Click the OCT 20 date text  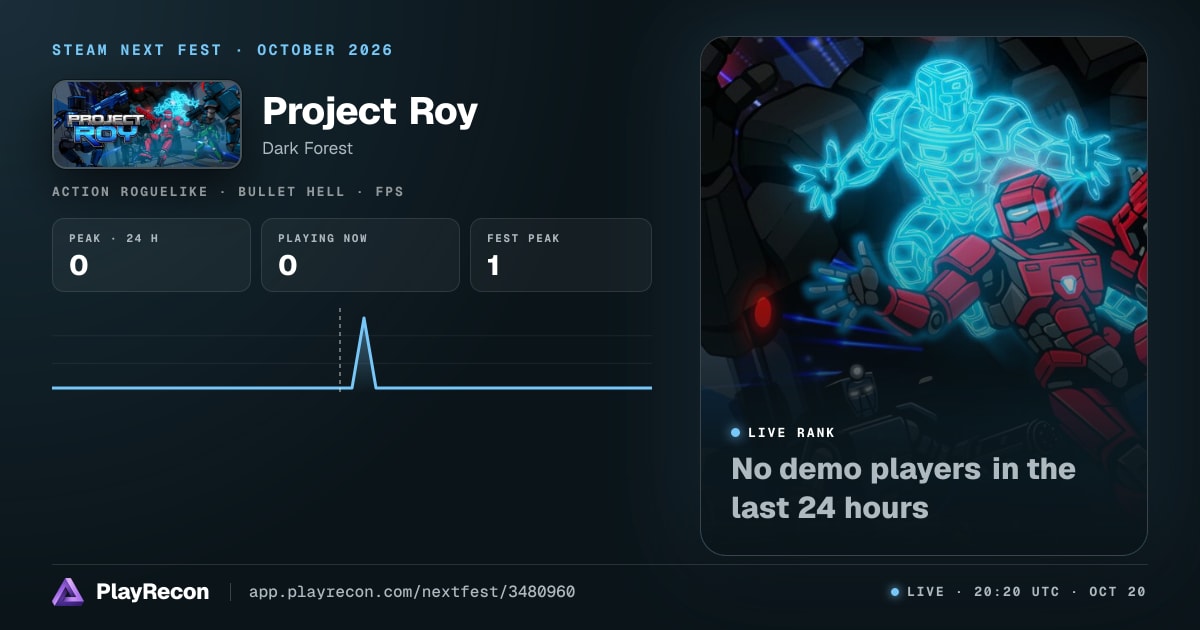click(1117, 592)
